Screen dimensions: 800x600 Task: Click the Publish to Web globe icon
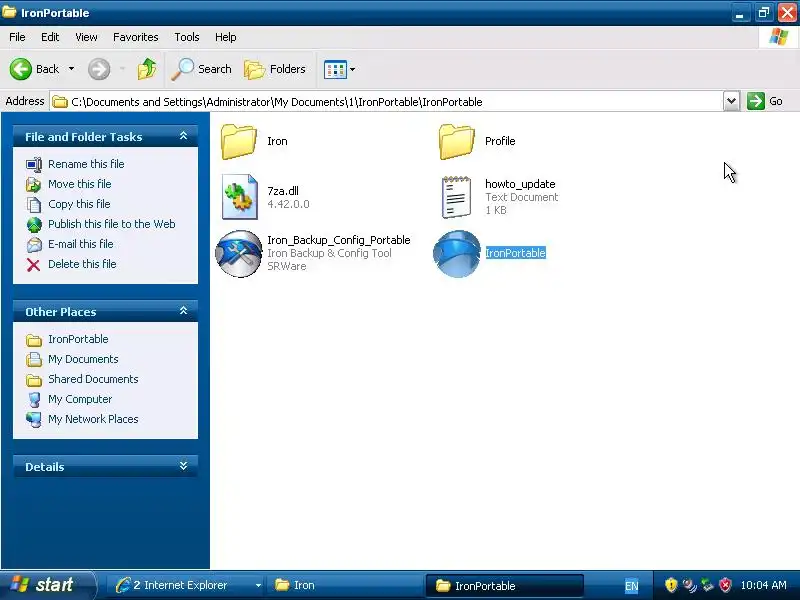[x=34, y=224]
